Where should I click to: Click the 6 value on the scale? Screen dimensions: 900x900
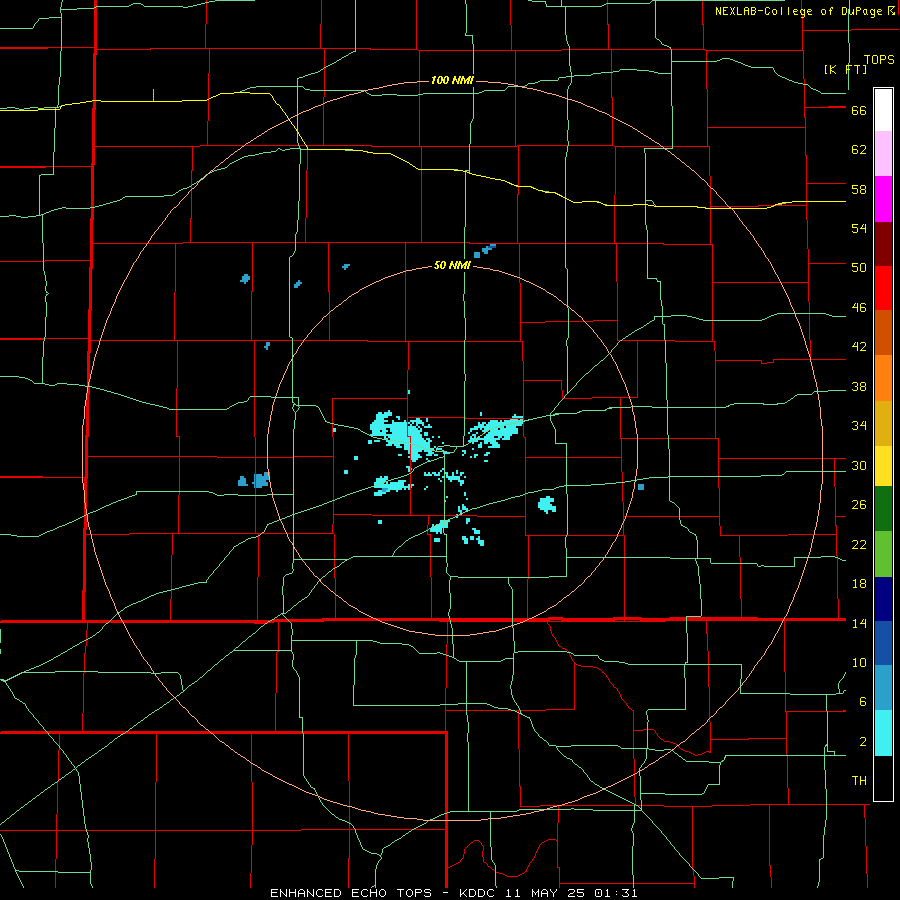click(863, 702)
